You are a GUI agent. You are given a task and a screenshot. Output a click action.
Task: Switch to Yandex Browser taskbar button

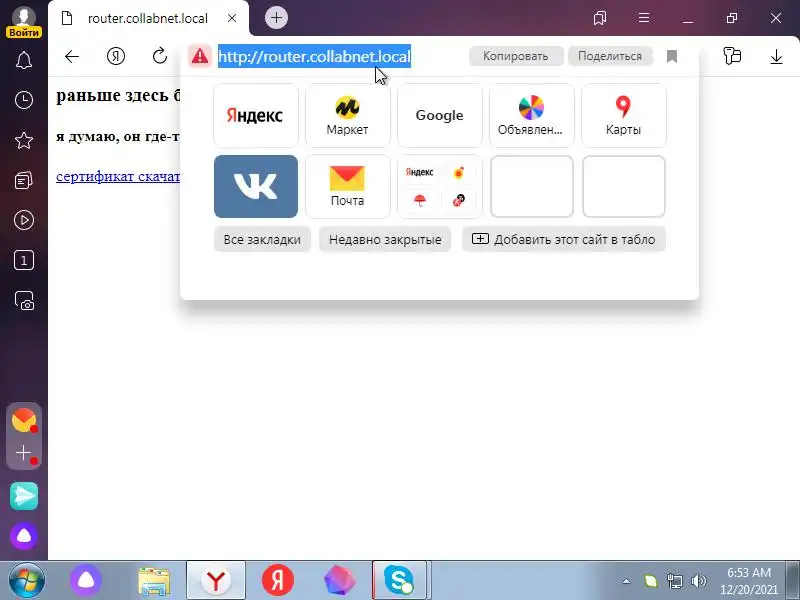(x=216, y=581)
